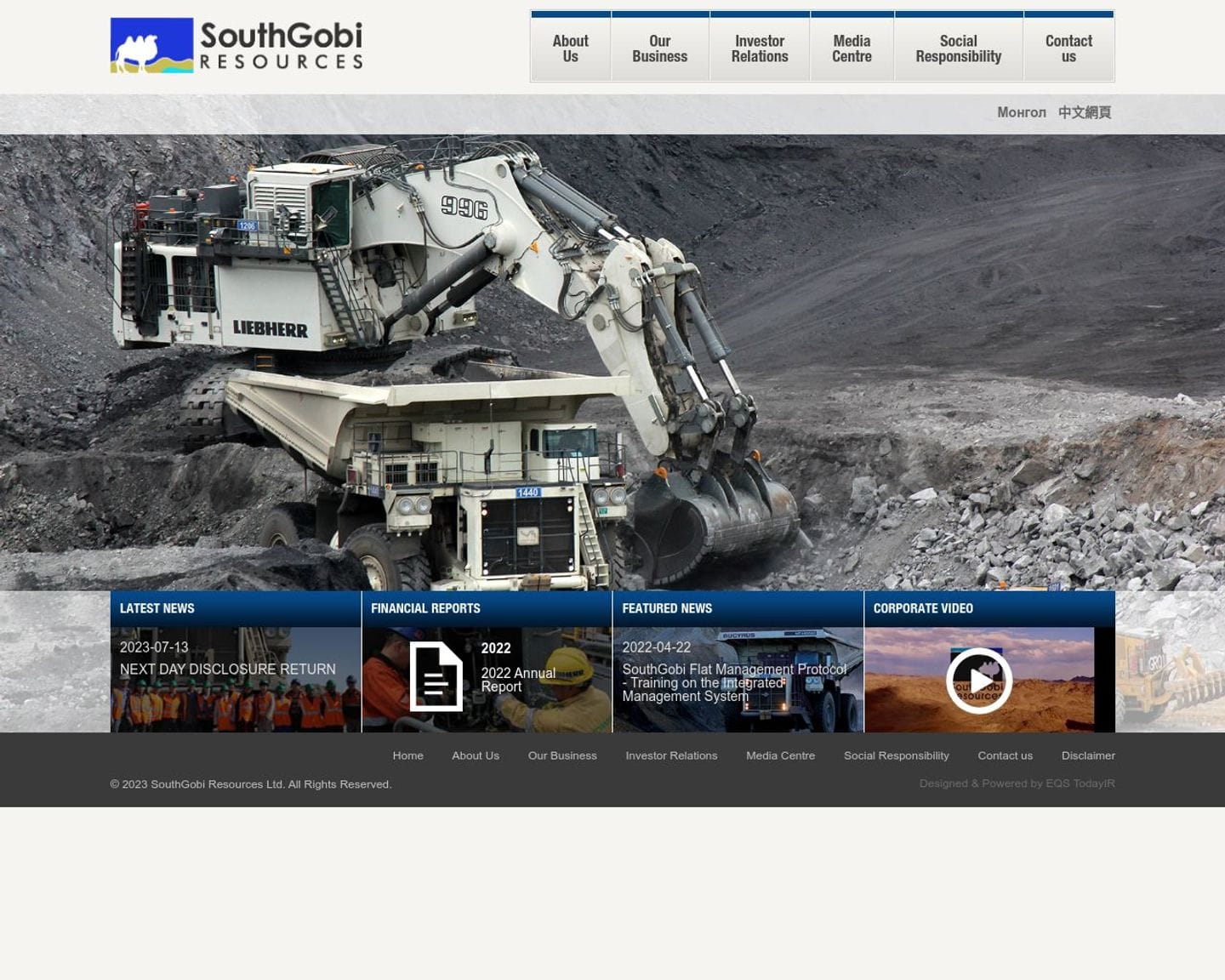Click the Disclaimer footer link
The width and height of the screenshot is (1225, 980).
(x=1087, y=755)
